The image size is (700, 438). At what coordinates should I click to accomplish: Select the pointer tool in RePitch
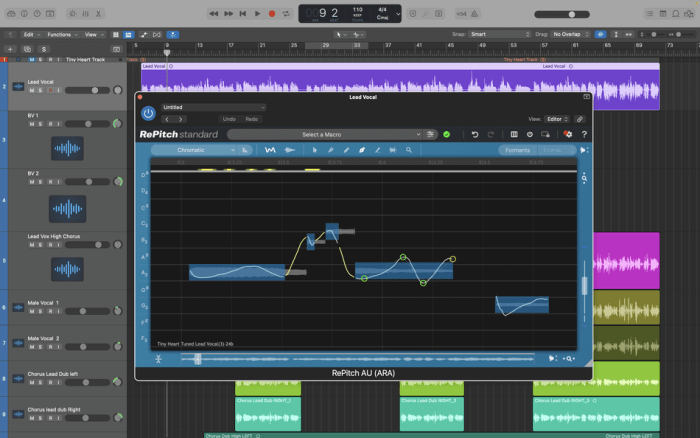click(x=315, y=150)
